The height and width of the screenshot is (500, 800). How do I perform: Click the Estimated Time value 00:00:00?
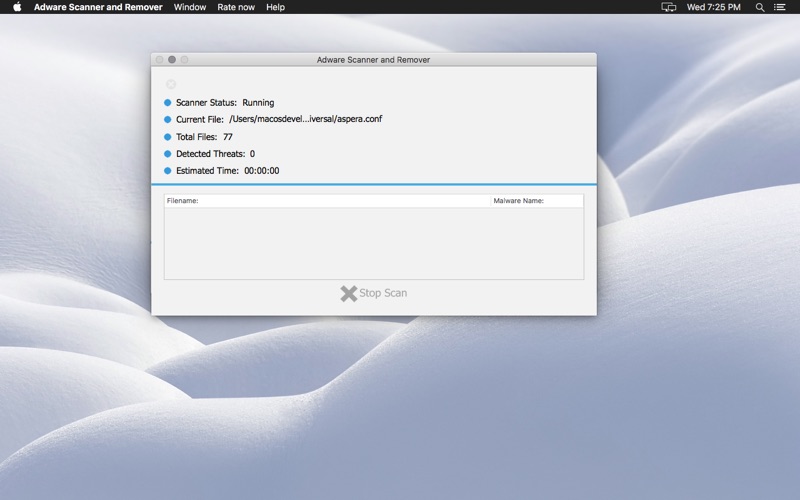coord(262,170)
